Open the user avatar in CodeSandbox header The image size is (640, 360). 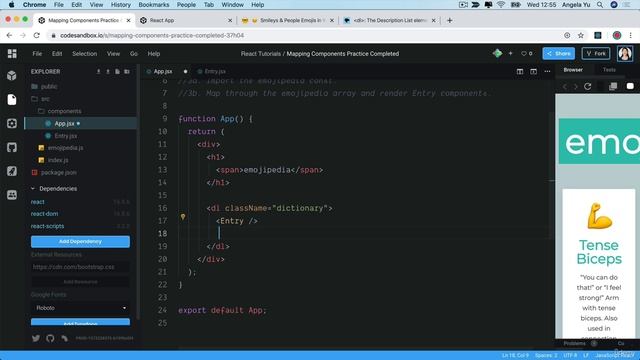(x=625, y=53)
